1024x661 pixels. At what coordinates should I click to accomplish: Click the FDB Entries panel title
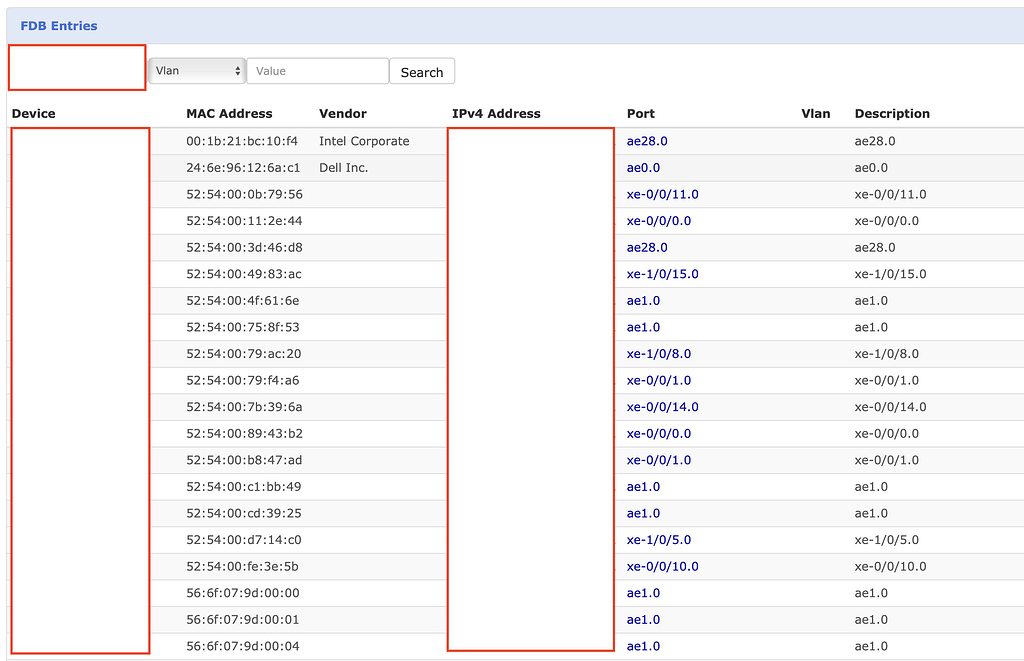tap(59, 25)
